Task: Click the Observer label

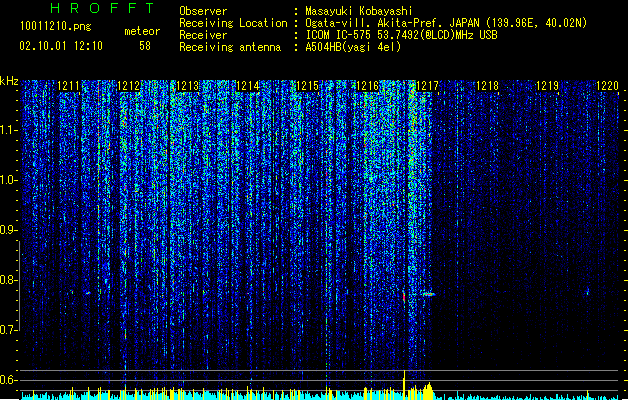Action: click(203, 11)
